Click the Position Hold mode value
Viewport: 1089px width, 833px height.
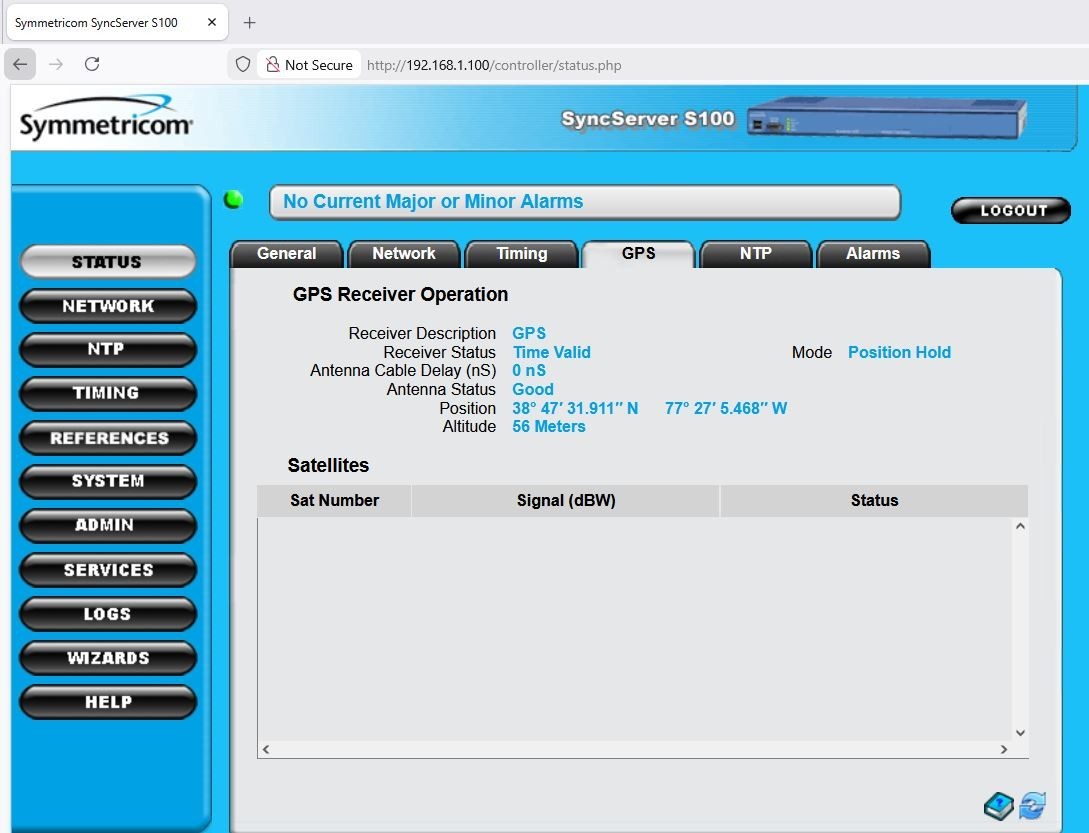point(899,352)
